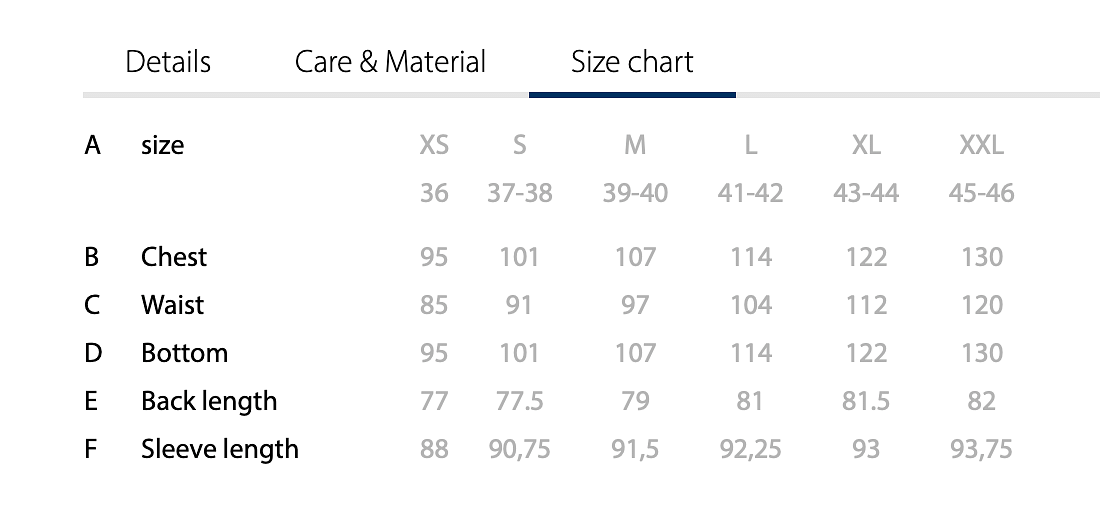Click the Back length row label
The image size is (1100, 520).
(x=209, y=401)
